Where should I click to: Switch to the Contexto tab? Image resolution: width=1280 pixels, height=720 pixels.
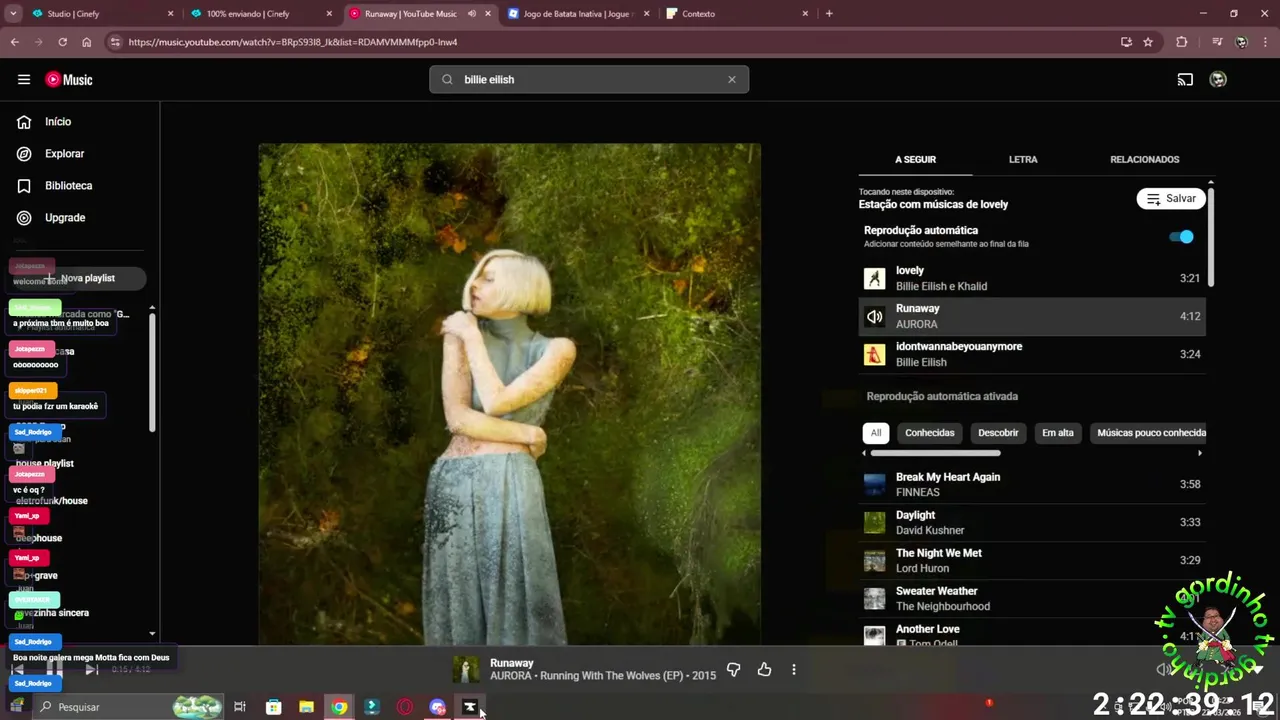pyautogui.click(x=737, y=14)
